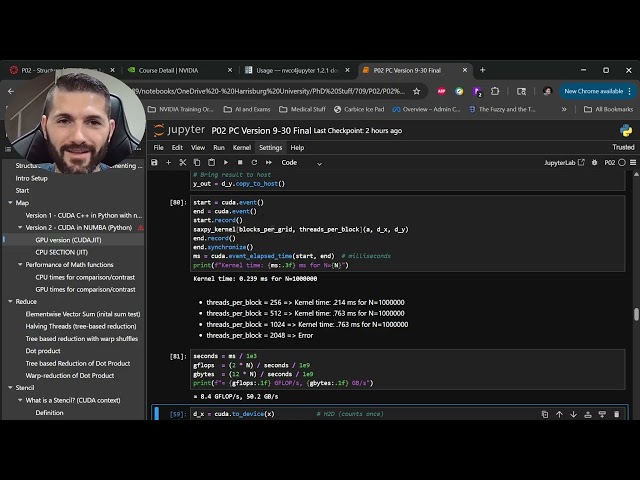
Task: Move the active cell up with arrow icon
Action: (559, 414)
